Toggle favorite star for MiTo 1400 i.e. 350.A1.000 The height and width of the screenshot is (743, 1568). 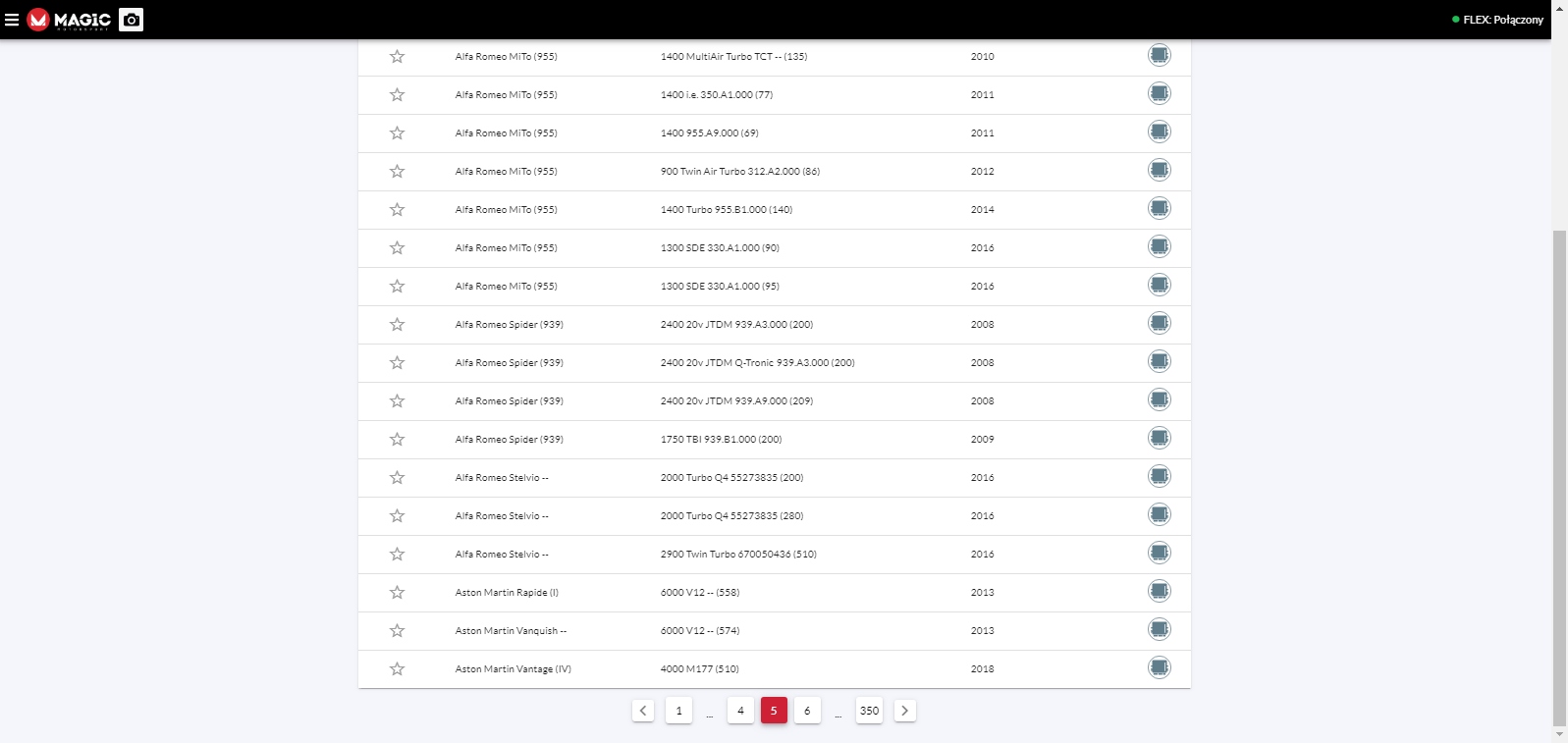point(397,94)
